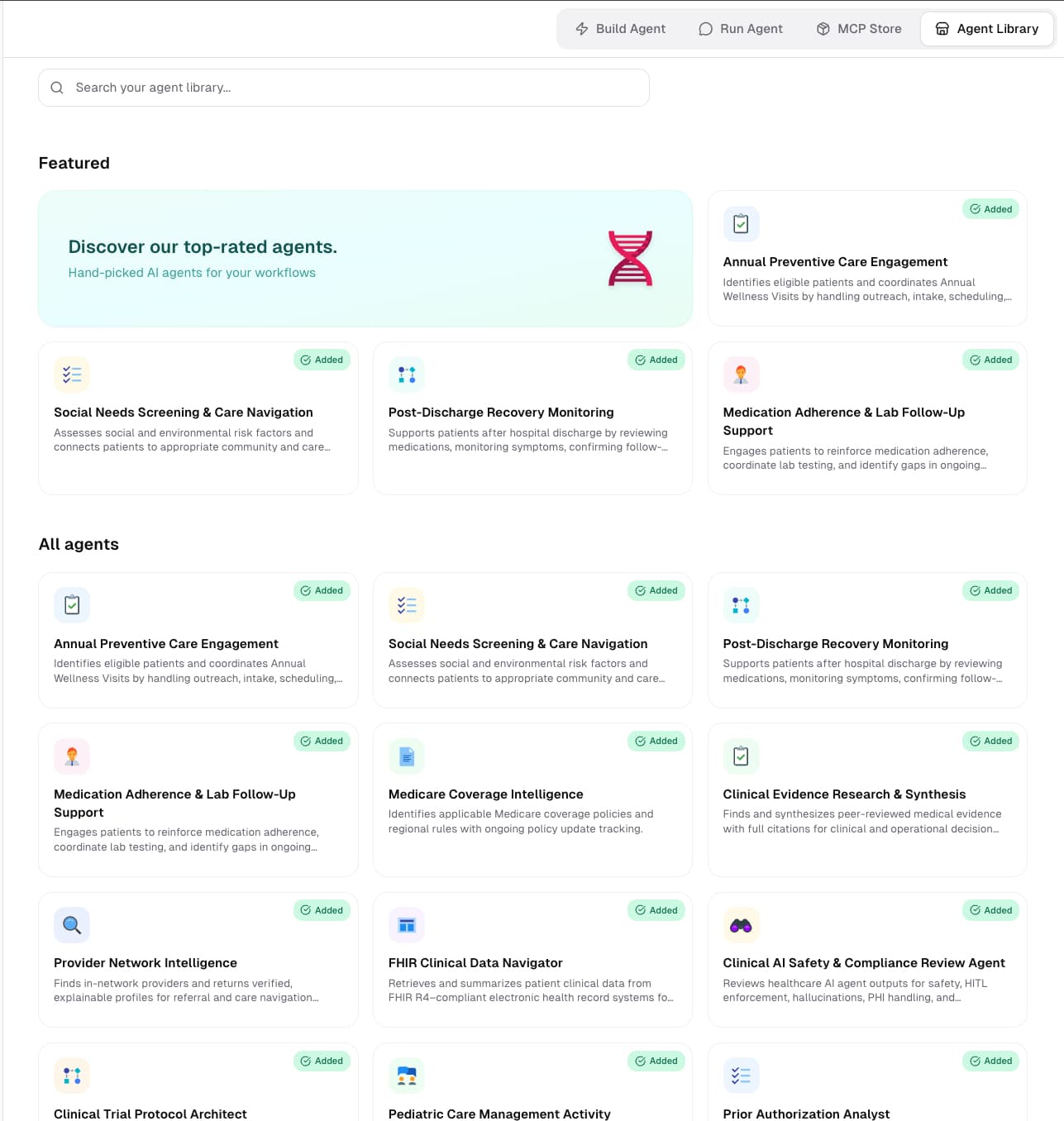Viewport: 1064px width, 1121px height.
Task: Click the FHIR Clinical Data Navigator icon
Action: coord(407,925)
